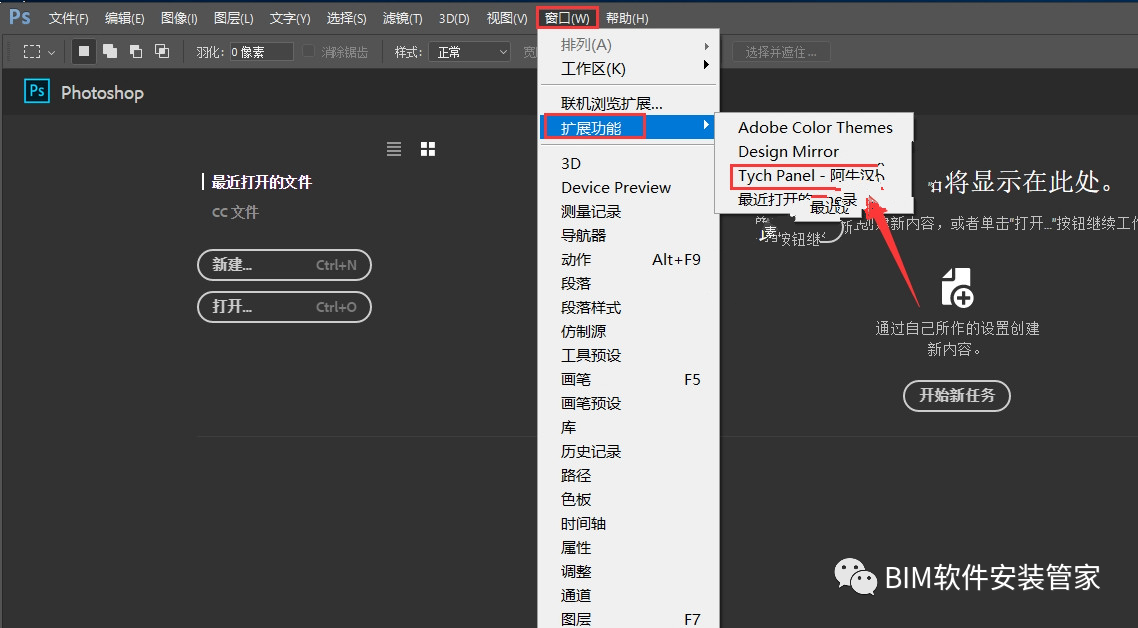This screenshot has width=1138, height=628.
Task: Show the 色板 panel
Action: pos(629,499)
